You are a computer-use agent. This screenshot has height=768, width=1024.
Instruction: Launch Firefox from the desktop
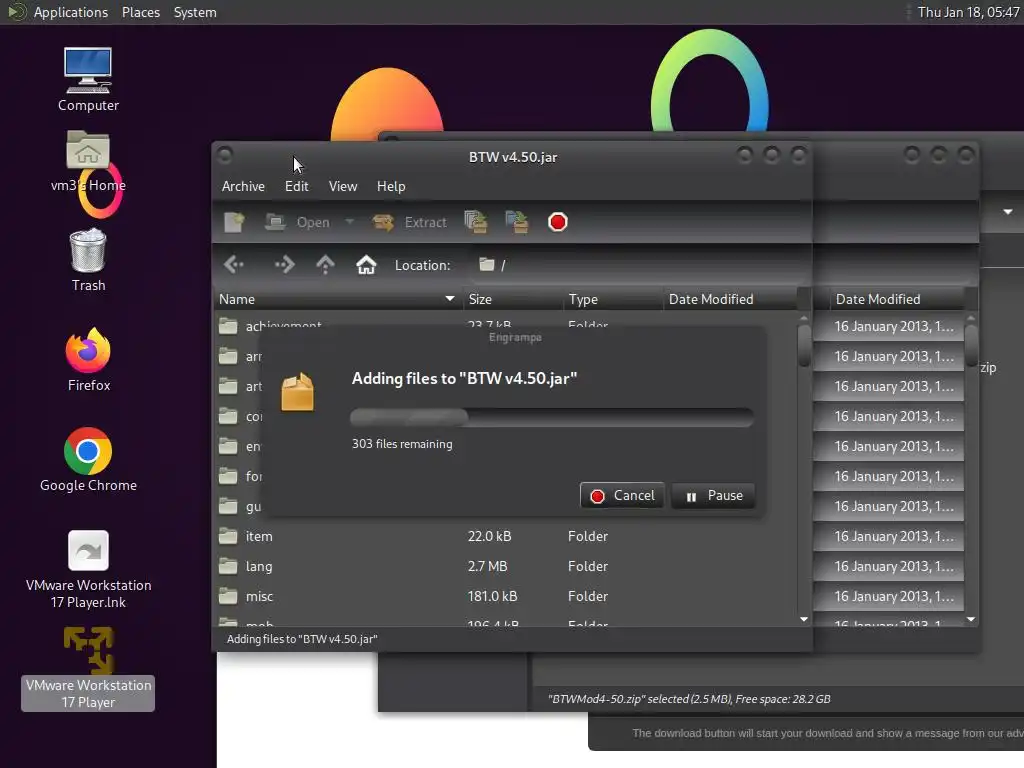pyautogui.click(x=88, y=359)
